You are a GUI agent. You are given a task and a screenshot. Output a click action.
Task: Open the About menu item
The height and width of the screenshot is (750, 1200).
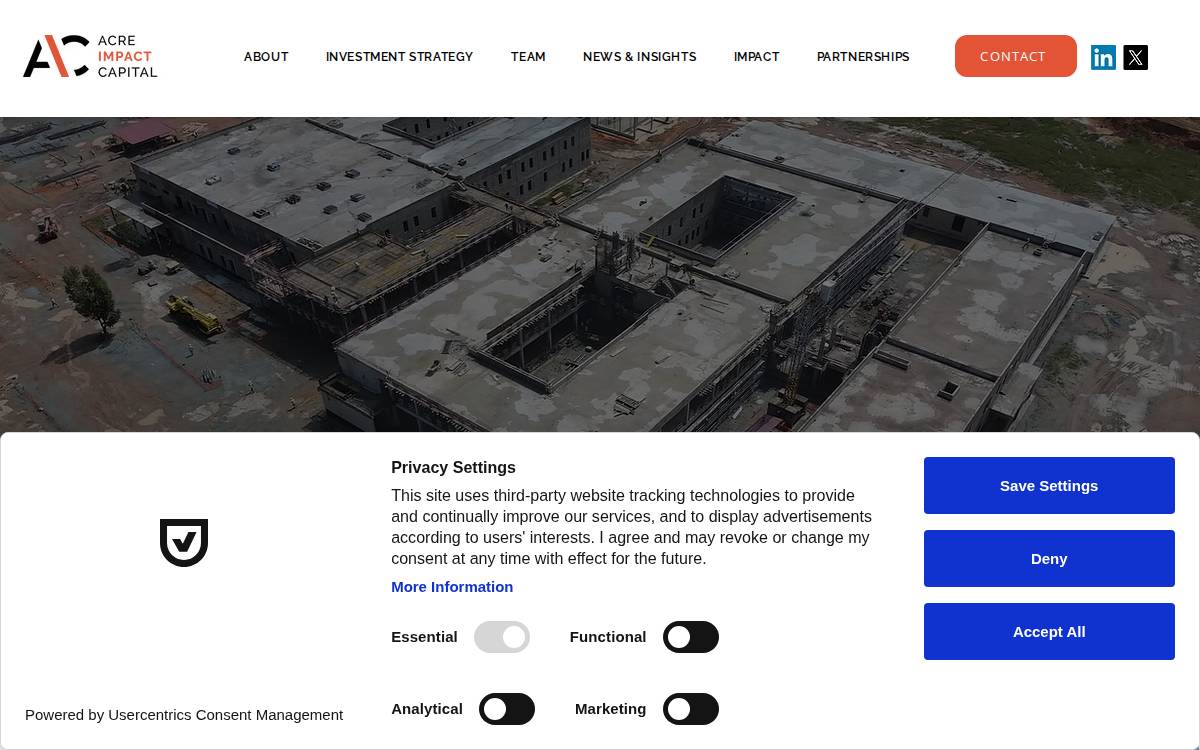[x=266, y=57]
